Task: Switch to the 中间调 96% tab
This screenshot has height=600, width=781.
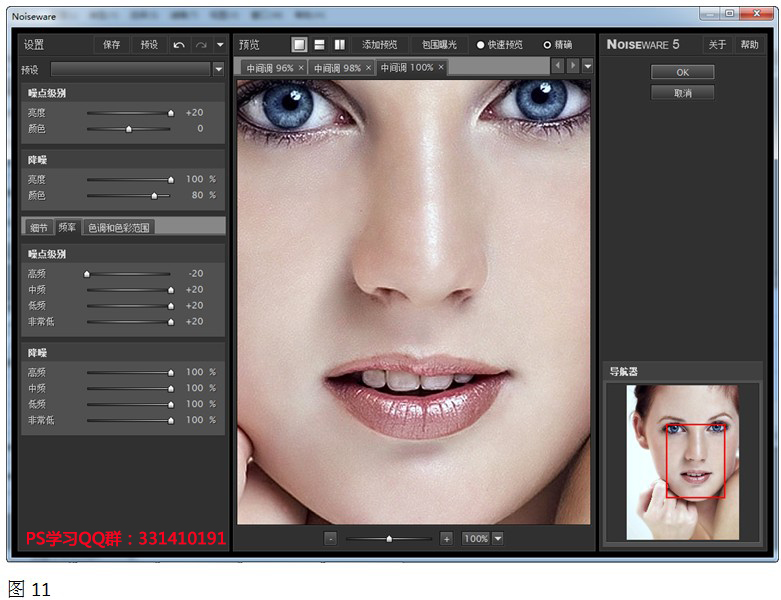Action: click(x=269, y=68)
